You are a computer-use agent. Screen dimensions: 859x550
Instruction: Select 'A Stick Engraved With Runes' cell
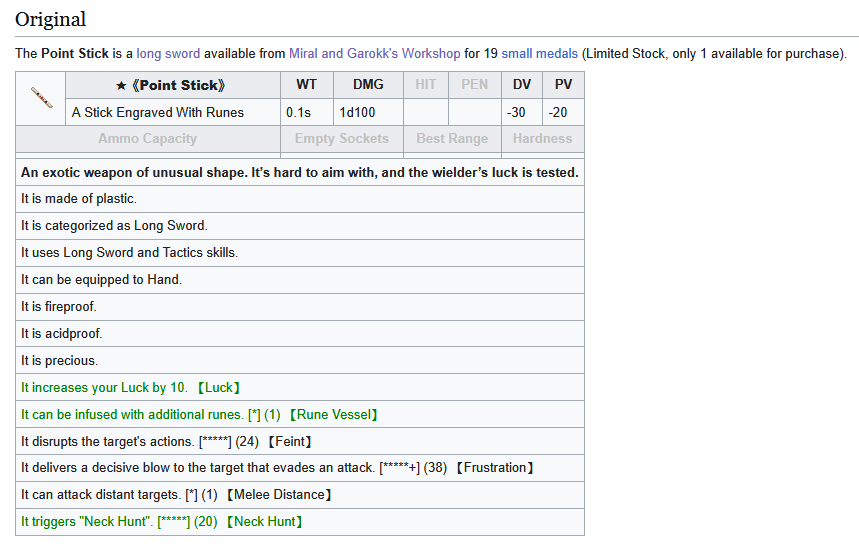tap(173, 112)
